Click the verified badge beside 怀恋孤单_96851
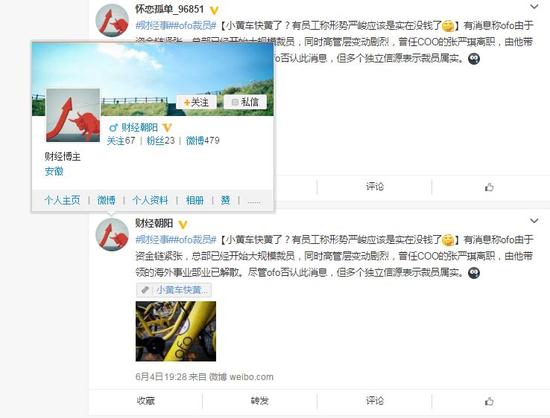The image size is (550, 418). point(214,11)
